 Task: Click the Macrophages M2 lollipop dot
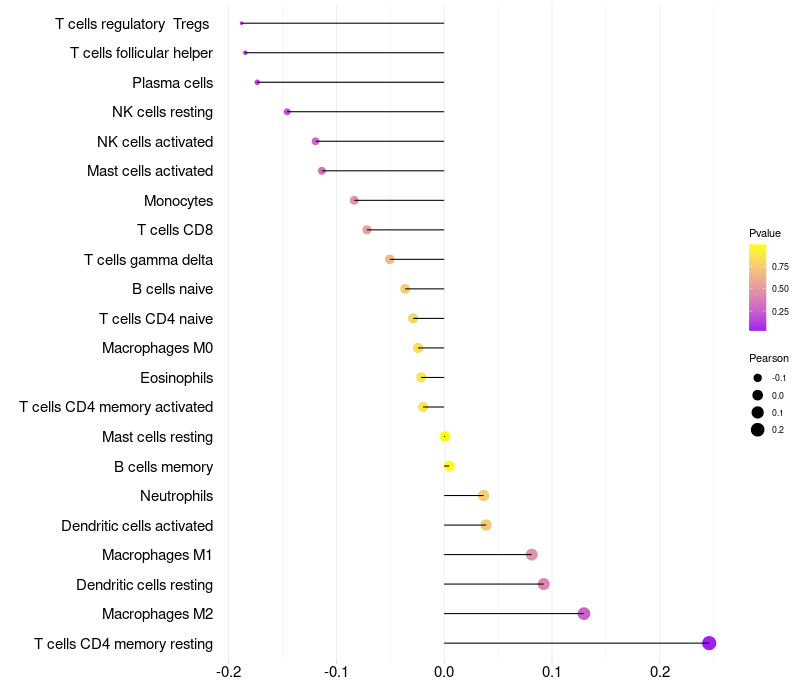coord(584,614)
